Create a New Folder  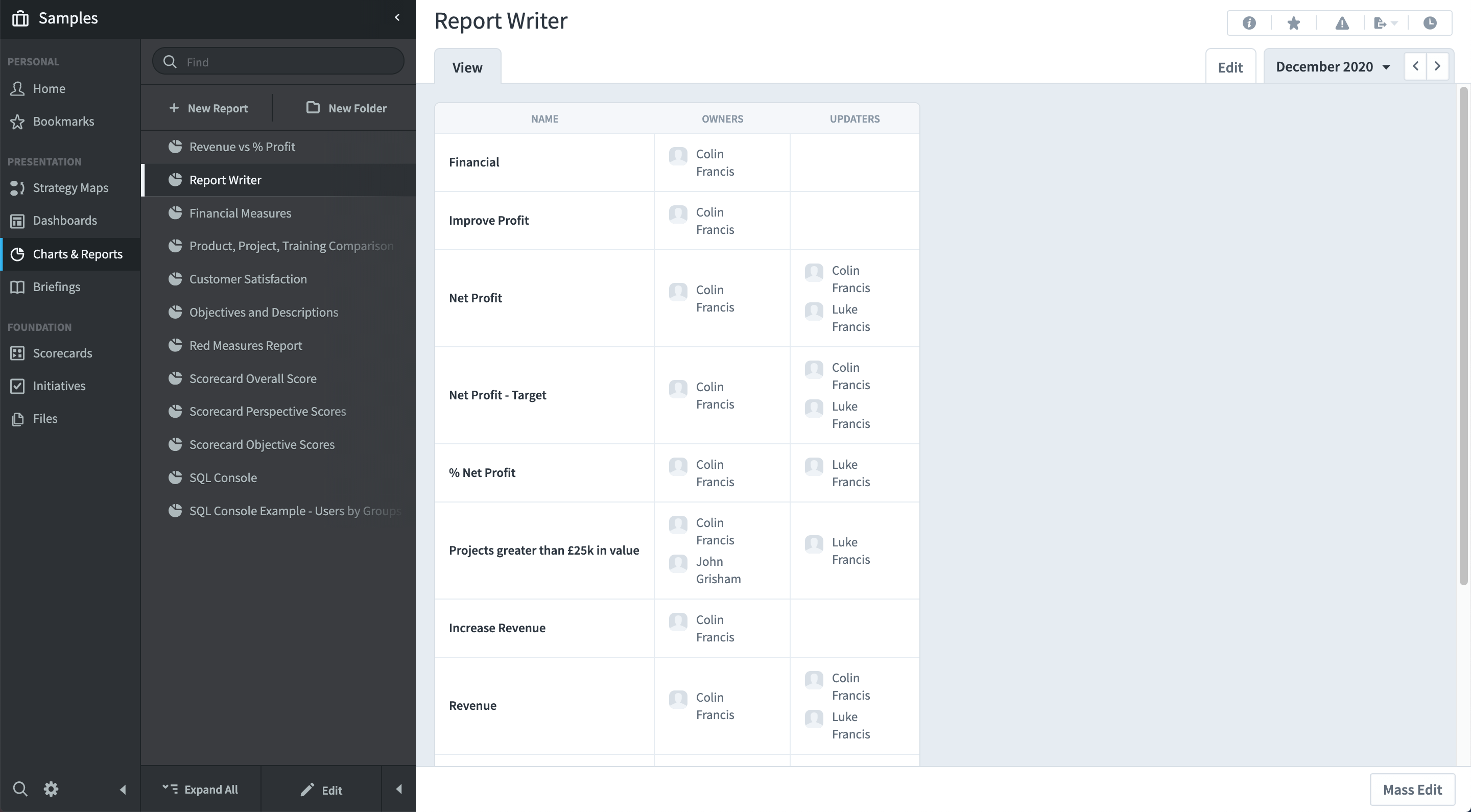(346, 108)
